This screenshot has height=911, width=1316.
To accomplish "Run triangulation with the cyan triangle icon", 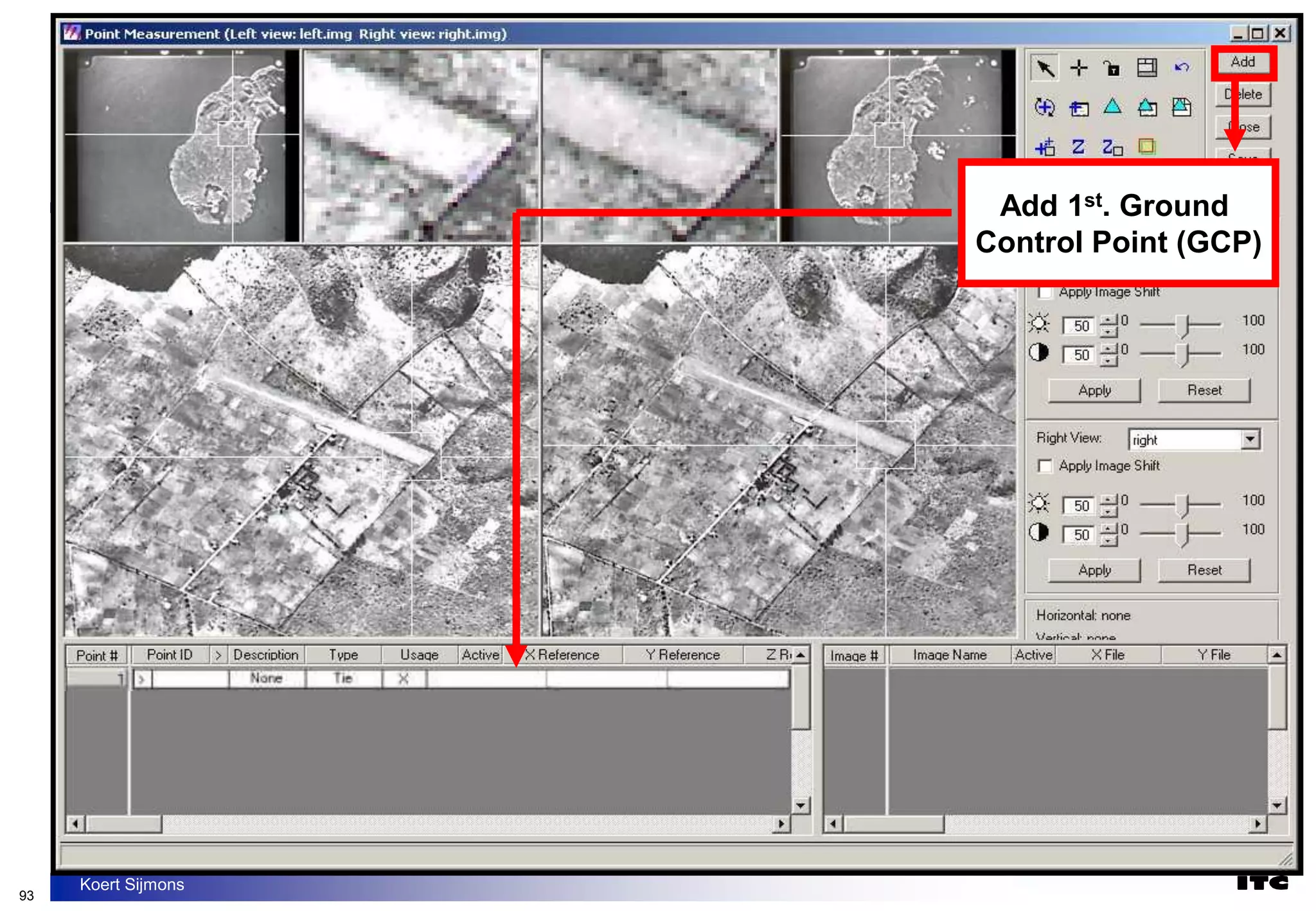I will click(x=1112, y=107).
